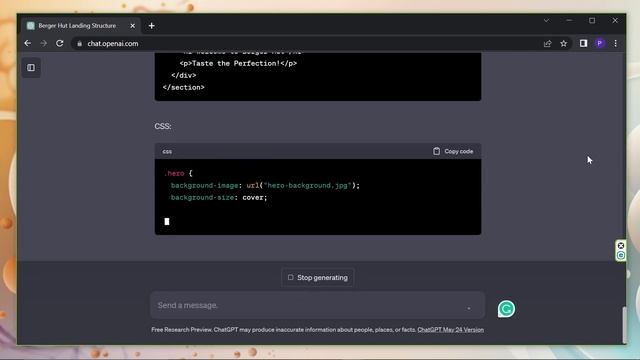Go back with the browser back arrow
Viewport: 640px width, 360px height.
[28, 43]
